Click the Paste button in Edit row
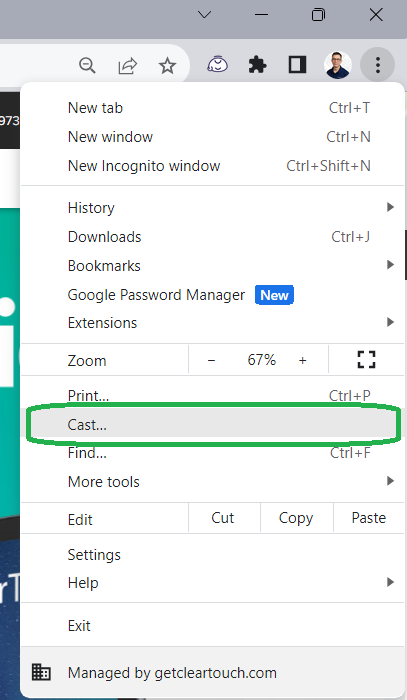Viewport: 407px width, 700px height. pos(369,518)
